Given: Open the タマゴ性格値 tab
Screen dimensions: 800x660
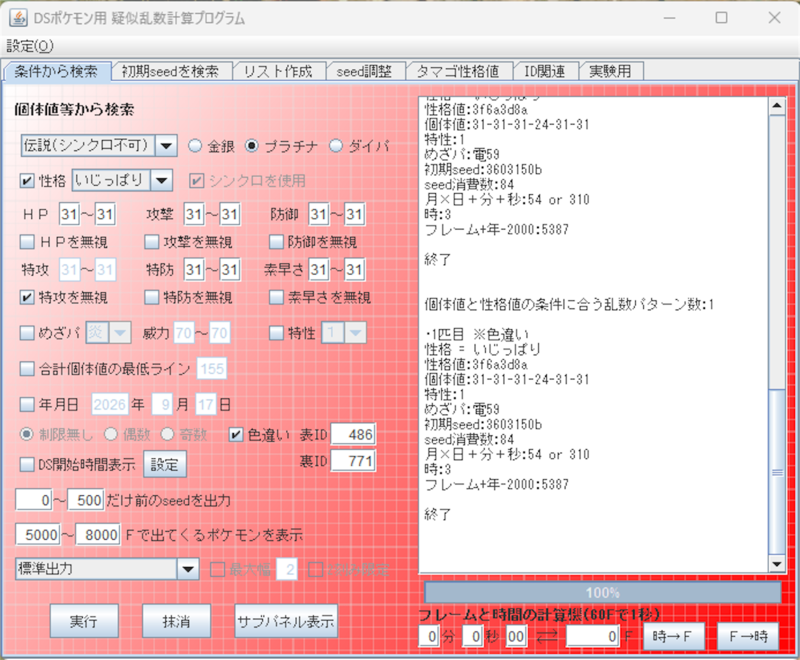Looking at the screenshot, I should (458, 71).
